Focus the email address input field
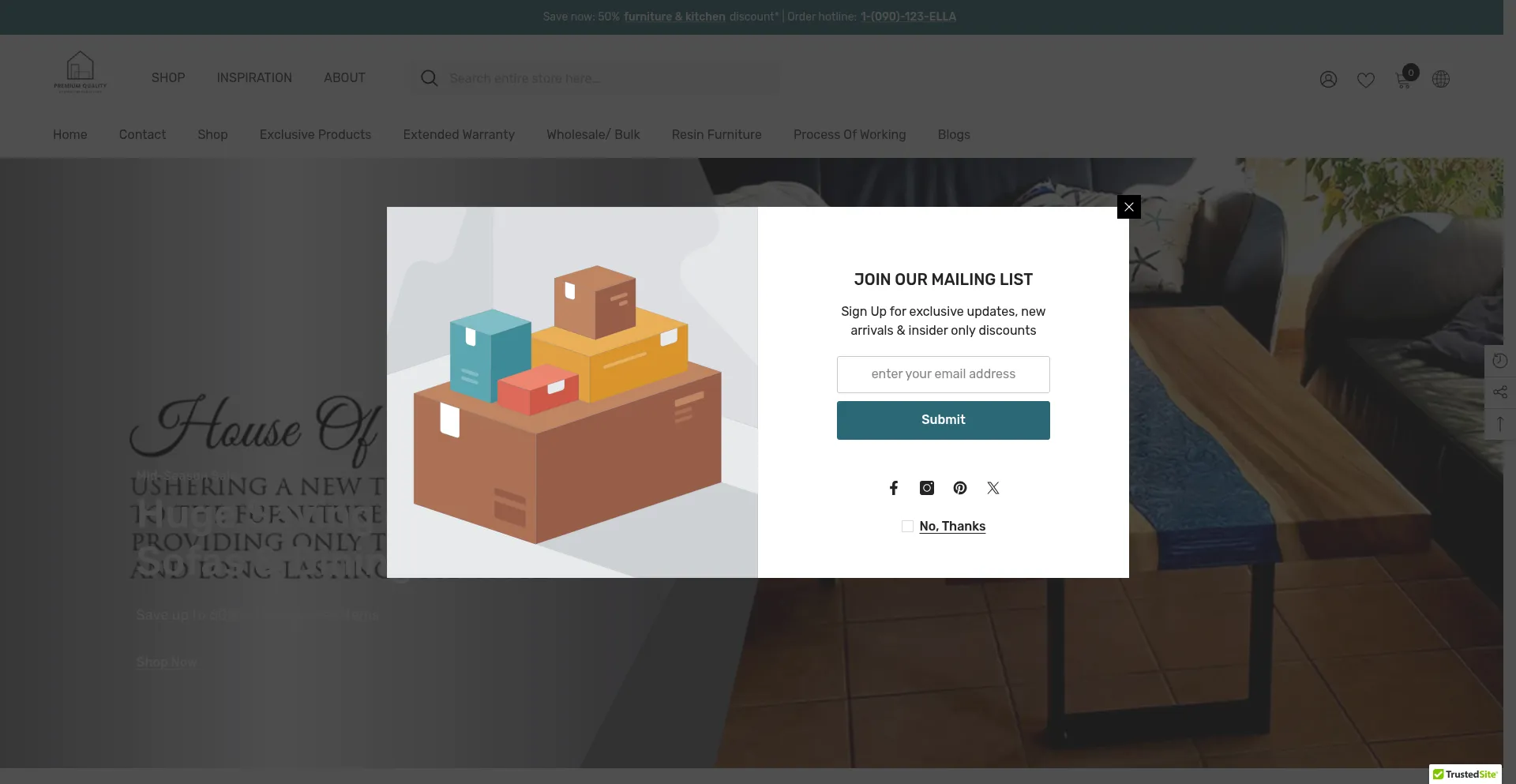The width and height of the screenshot is (1516, 784). (944, 374)
